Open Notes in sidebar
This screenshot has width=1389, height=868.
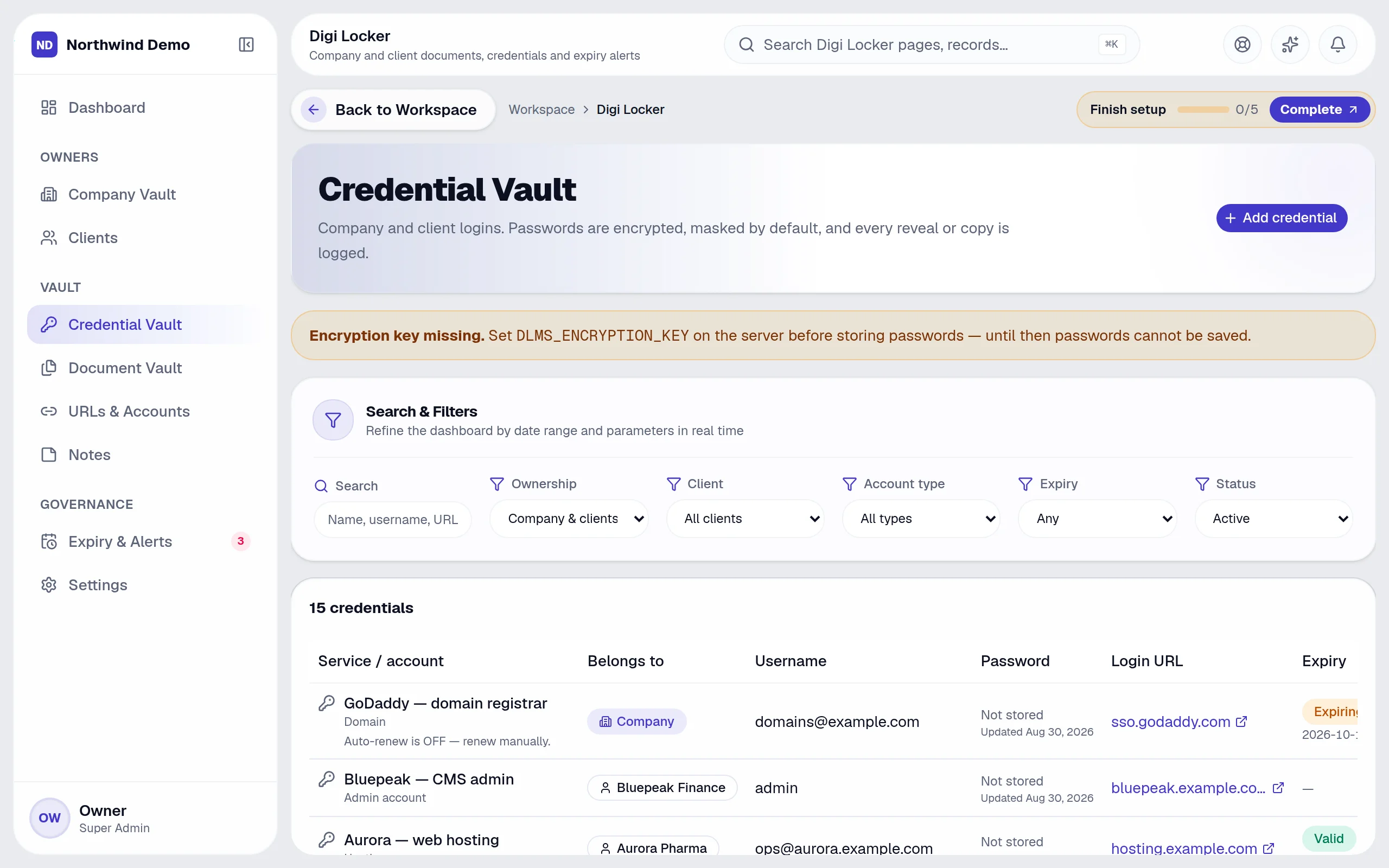click(145, 455)
